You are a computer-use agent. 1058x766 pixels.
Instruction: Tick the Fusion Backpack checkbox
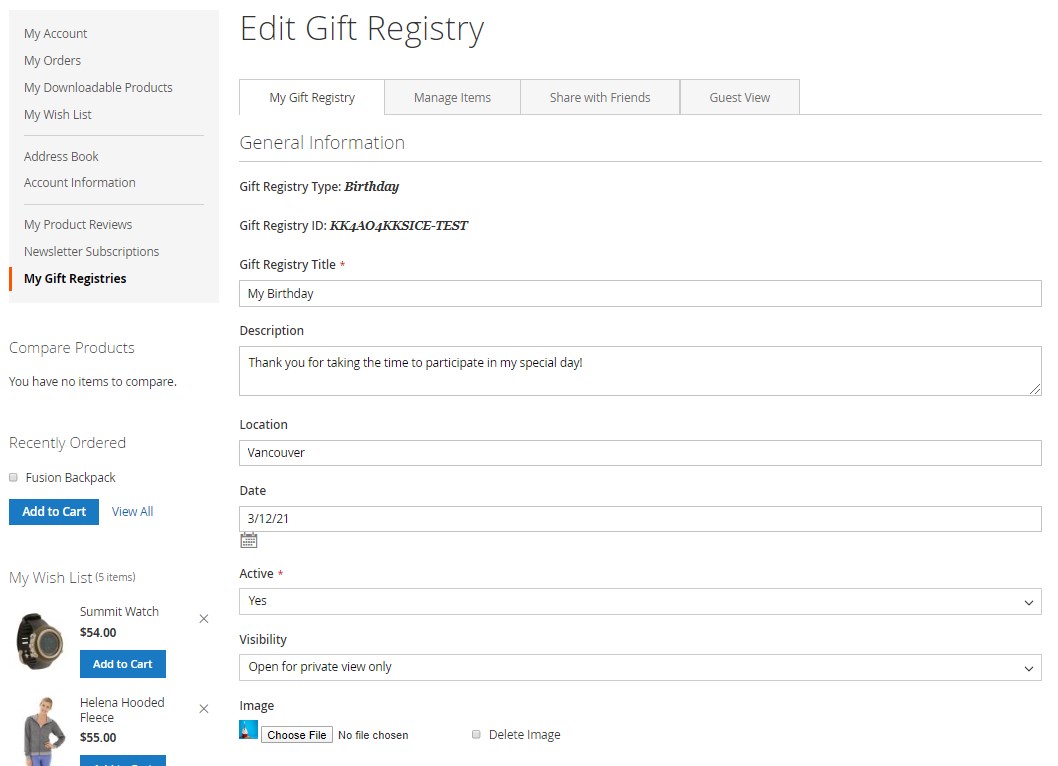click(x=14, y=478)
